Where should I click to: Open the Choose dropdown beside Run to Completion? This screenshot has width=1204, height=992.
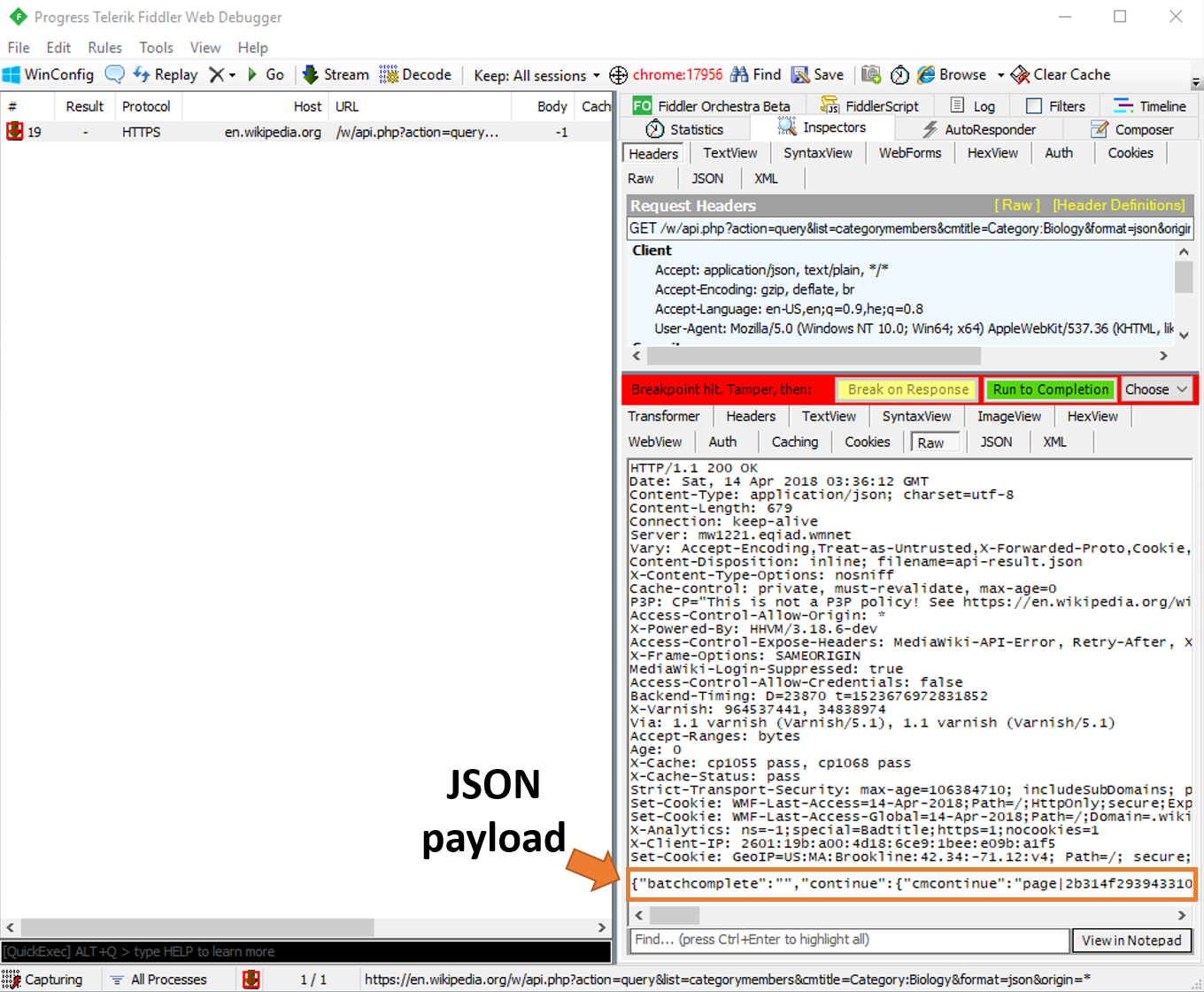point(1156,389)
